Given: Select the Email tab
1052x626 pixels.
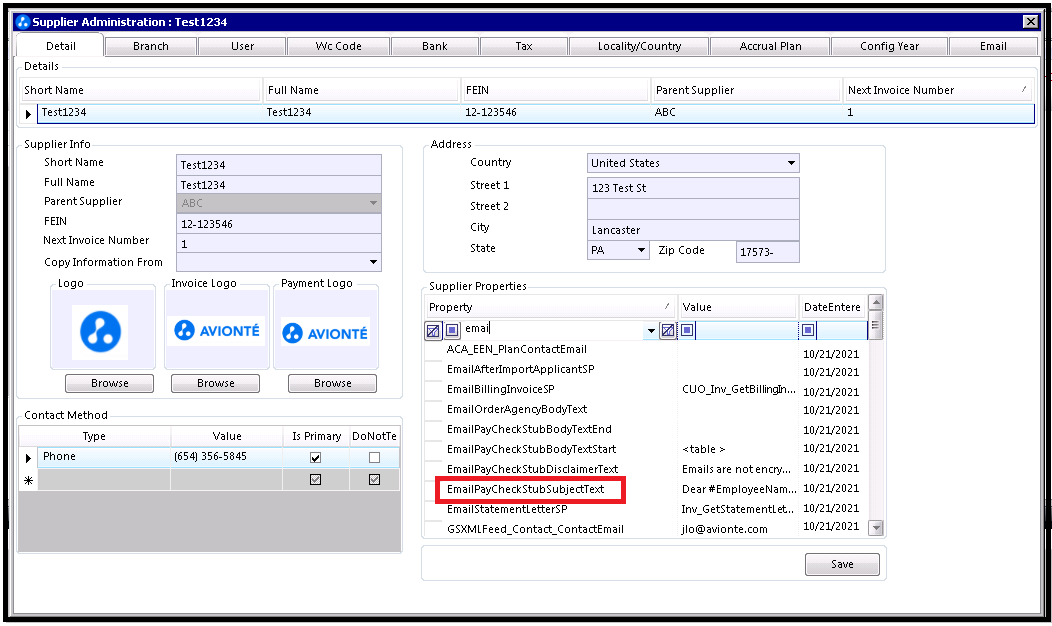Looking at the screenshot, I should [993, 46].
